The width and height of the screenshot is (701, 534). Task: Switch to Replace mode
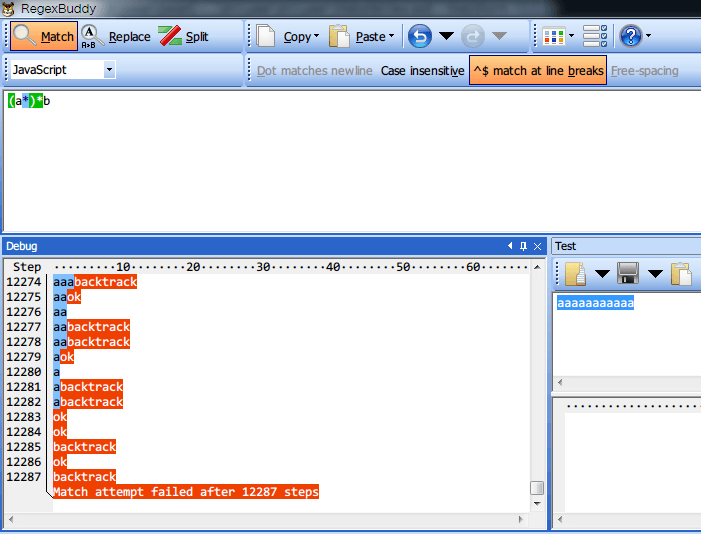pyautogui.click(x=115, y=36)
